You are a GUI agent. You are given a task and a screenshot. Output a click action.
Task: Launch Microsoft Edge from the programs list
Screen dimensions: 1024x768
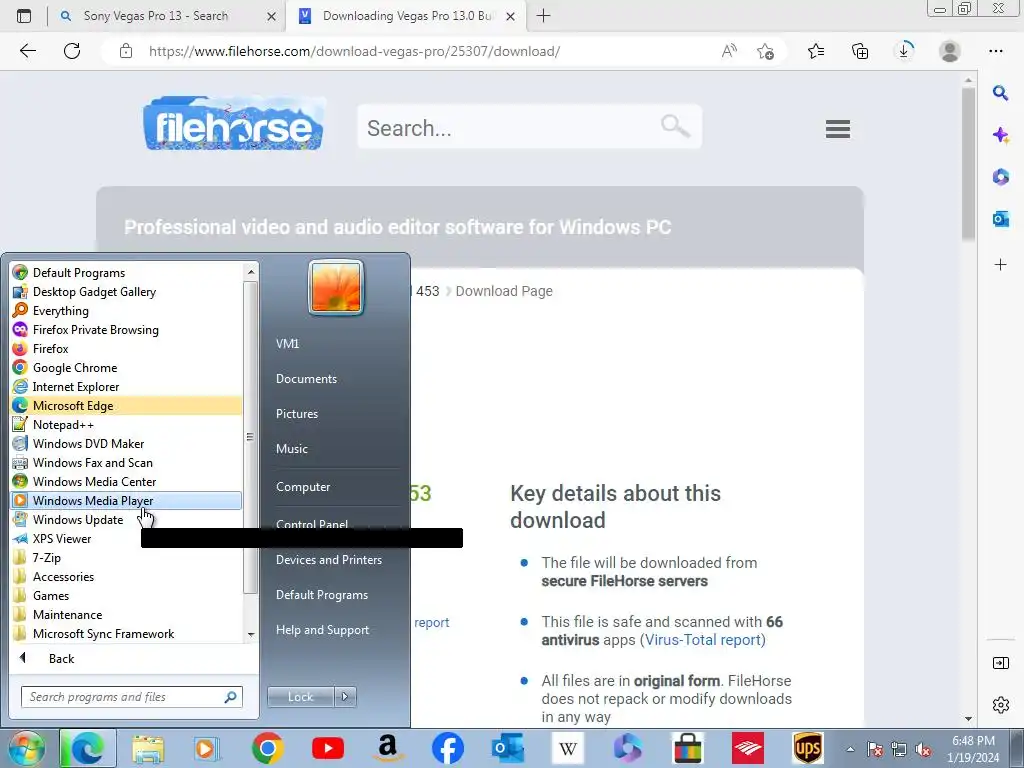point(126,406)
